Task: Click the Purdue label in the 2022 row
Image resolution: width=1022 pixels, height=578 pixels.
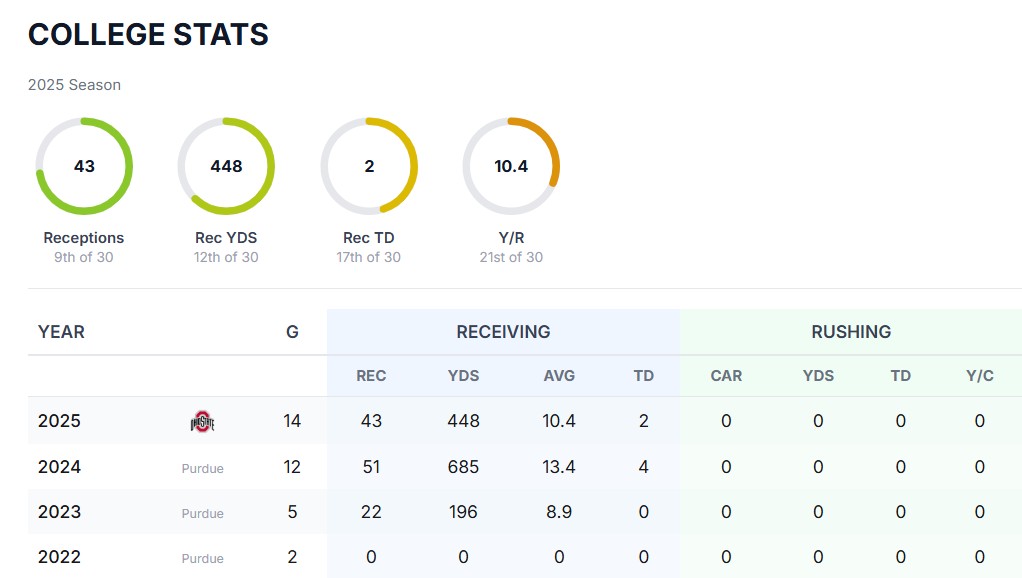Action: click(202, 558)
